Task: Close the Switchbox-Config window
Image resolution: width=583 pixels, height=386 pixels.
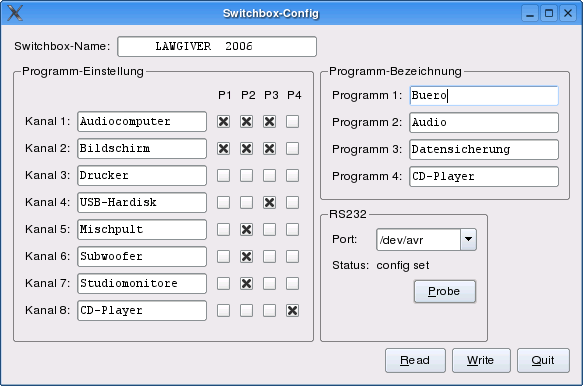Action: click(568, 14)
